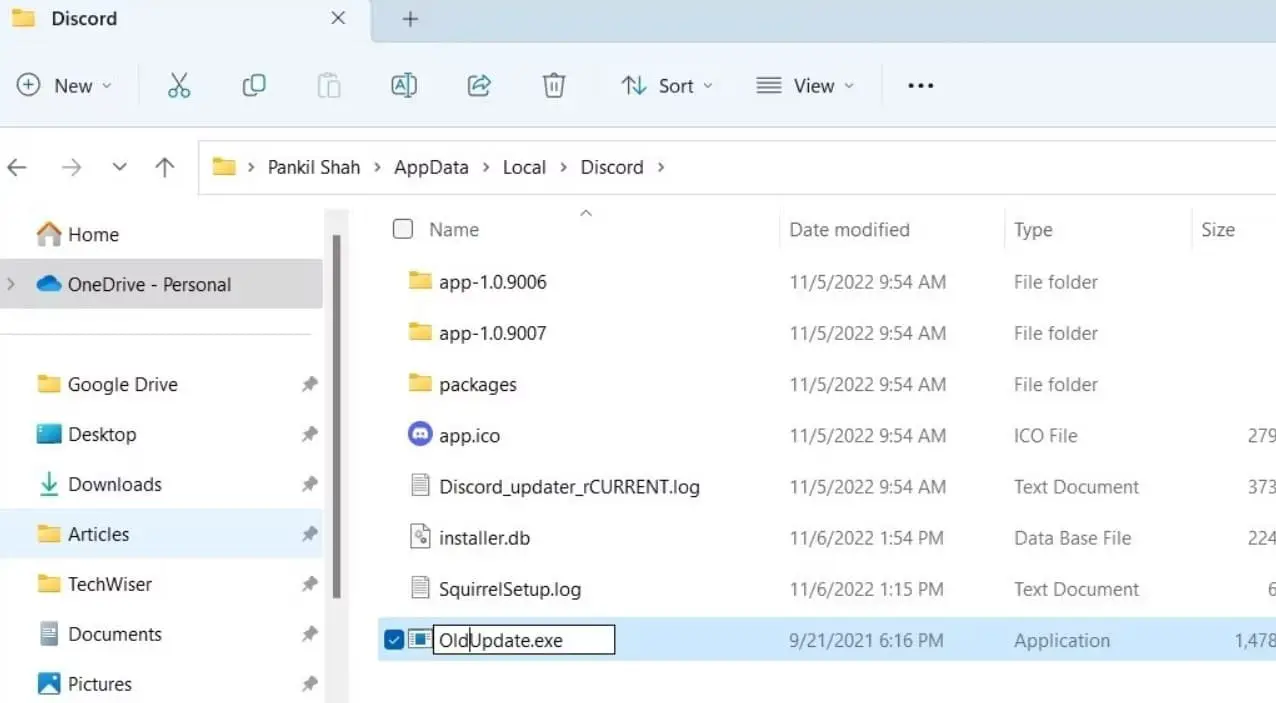Click AppData in the address breadcrumb
1276x703 pixels.
(x=431, y=167)
